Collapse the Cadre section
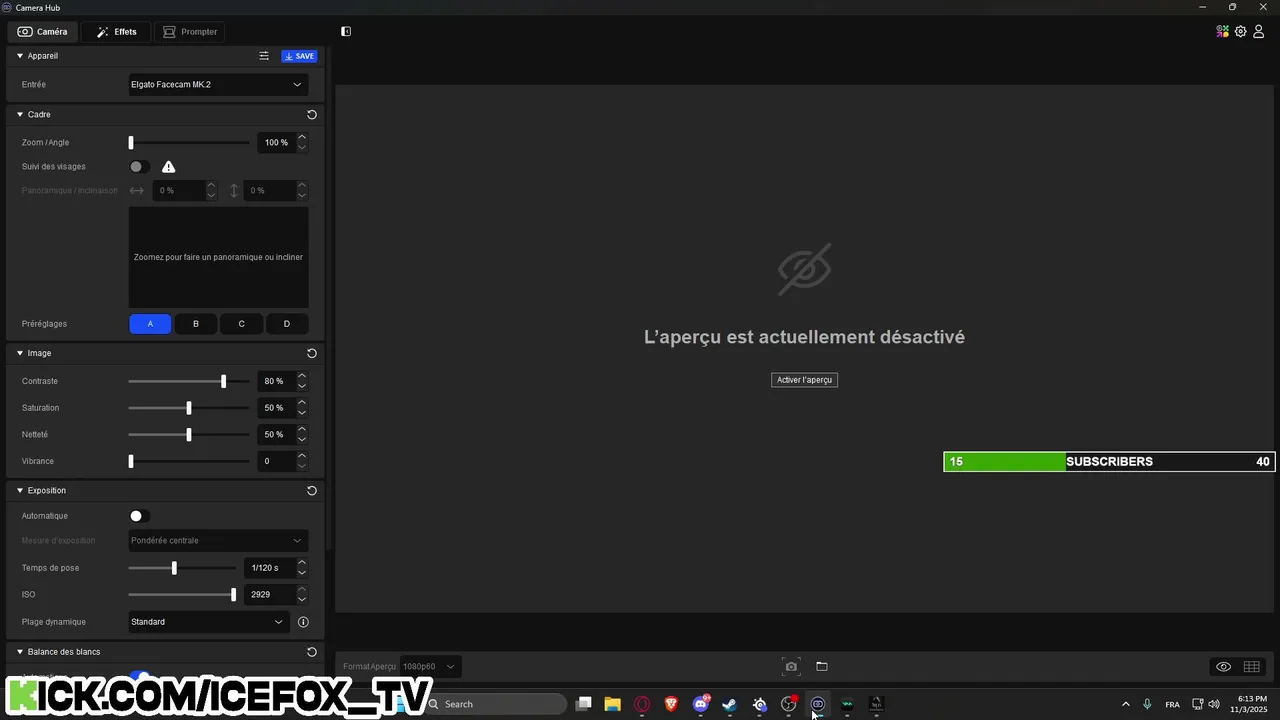This screenshot has height=720, width=1280. coord(20,115)
